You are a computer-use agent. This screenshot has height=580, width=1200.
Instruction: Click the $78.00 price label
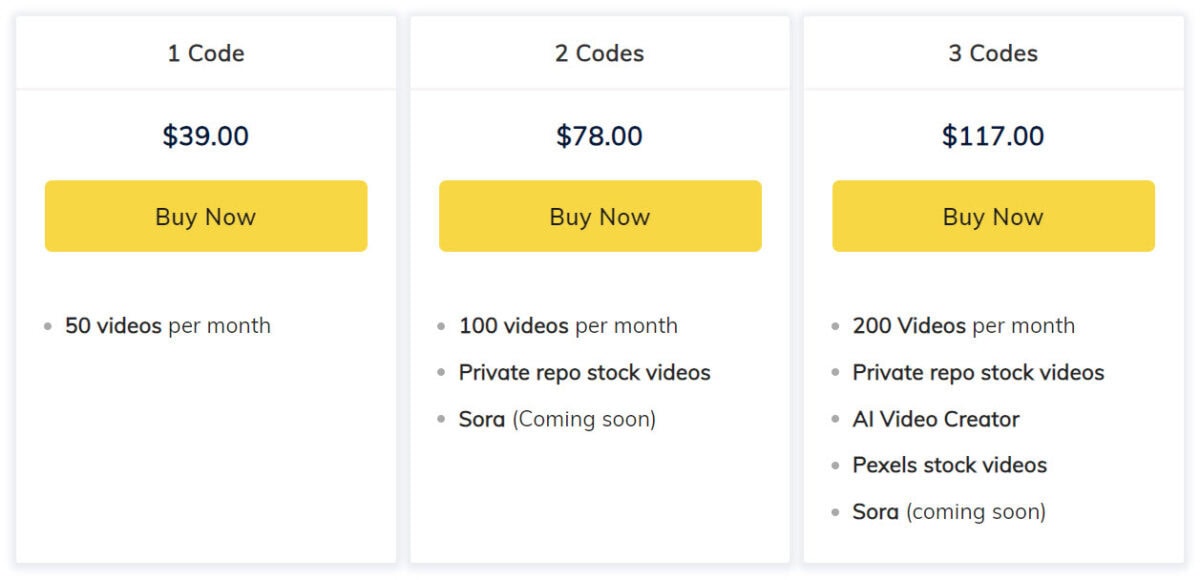point(599,136)
